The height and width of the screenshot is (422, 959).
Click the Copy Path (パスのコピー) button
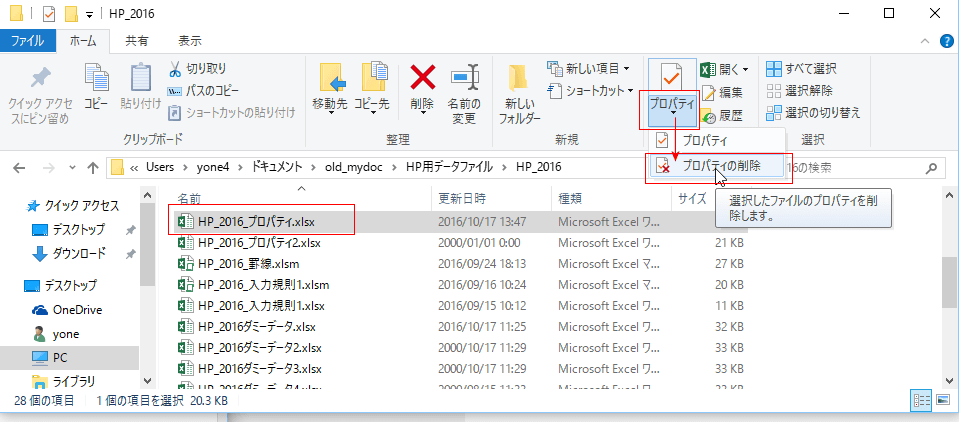[x=203, y=91]
